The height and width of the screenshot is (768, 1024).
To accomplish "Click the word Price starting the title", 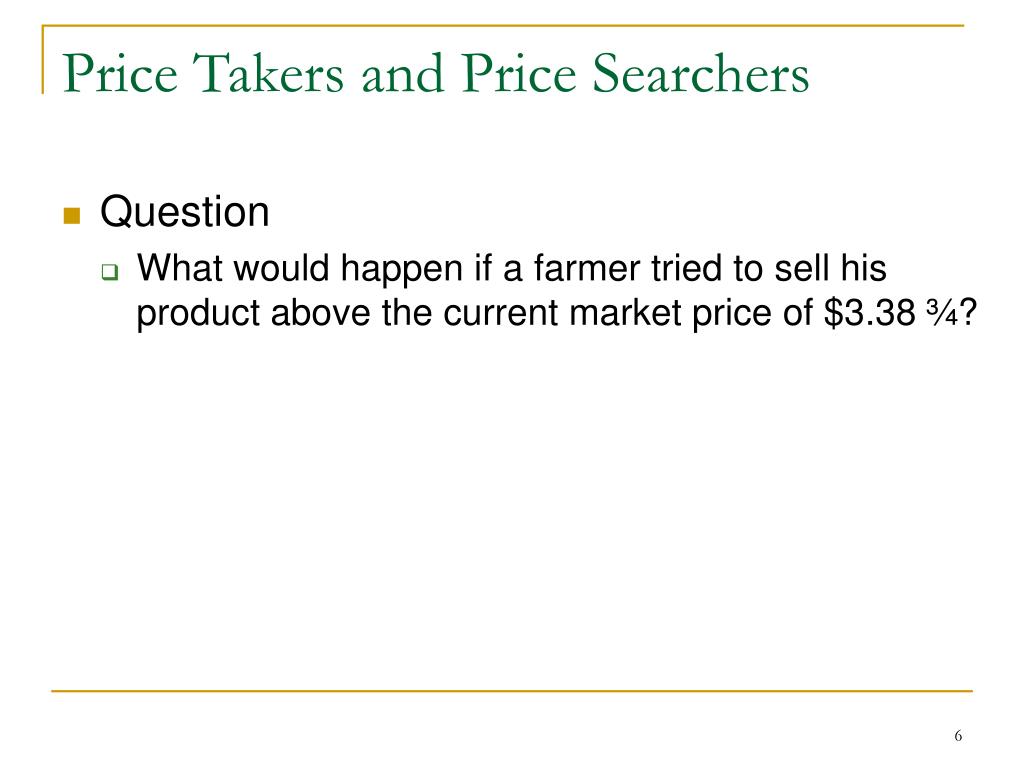I will coord(120,73).
